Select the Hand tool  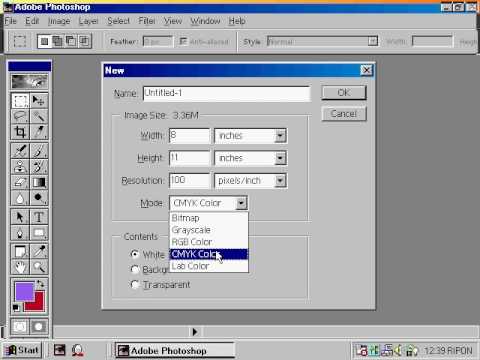20,267
